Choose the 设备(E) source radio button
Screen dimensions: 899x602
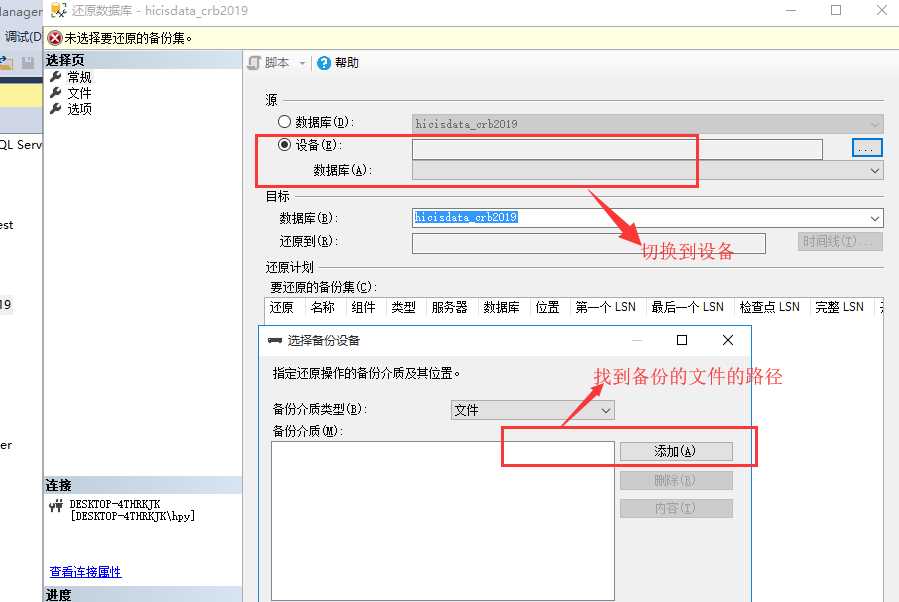coord(284,144)
